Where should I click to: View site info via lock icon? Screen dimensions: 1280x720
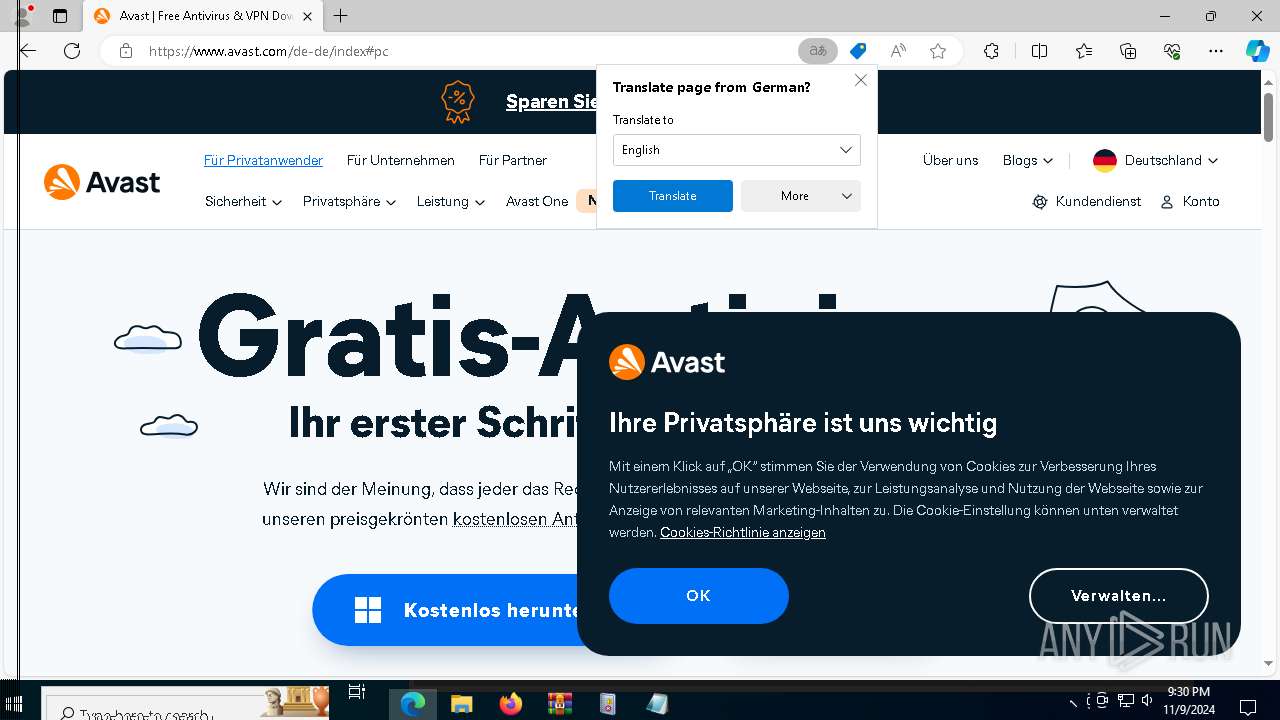pos(126,51)
